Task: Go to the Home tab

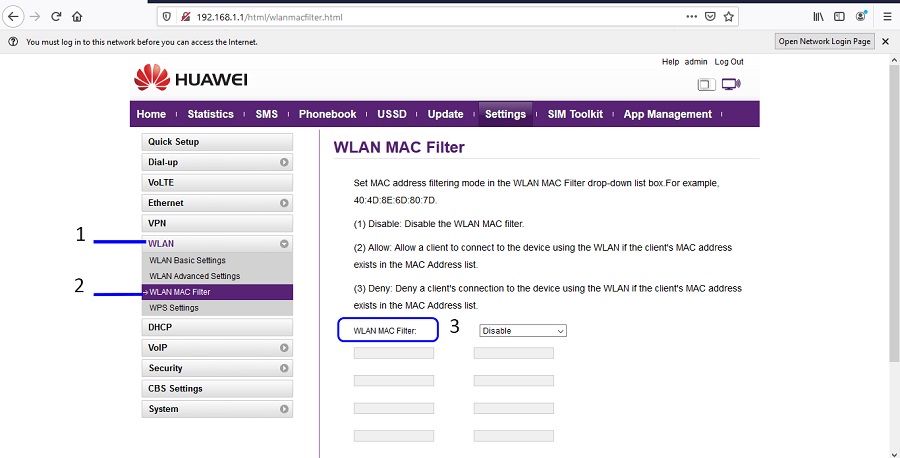Action: coord(151,114)
